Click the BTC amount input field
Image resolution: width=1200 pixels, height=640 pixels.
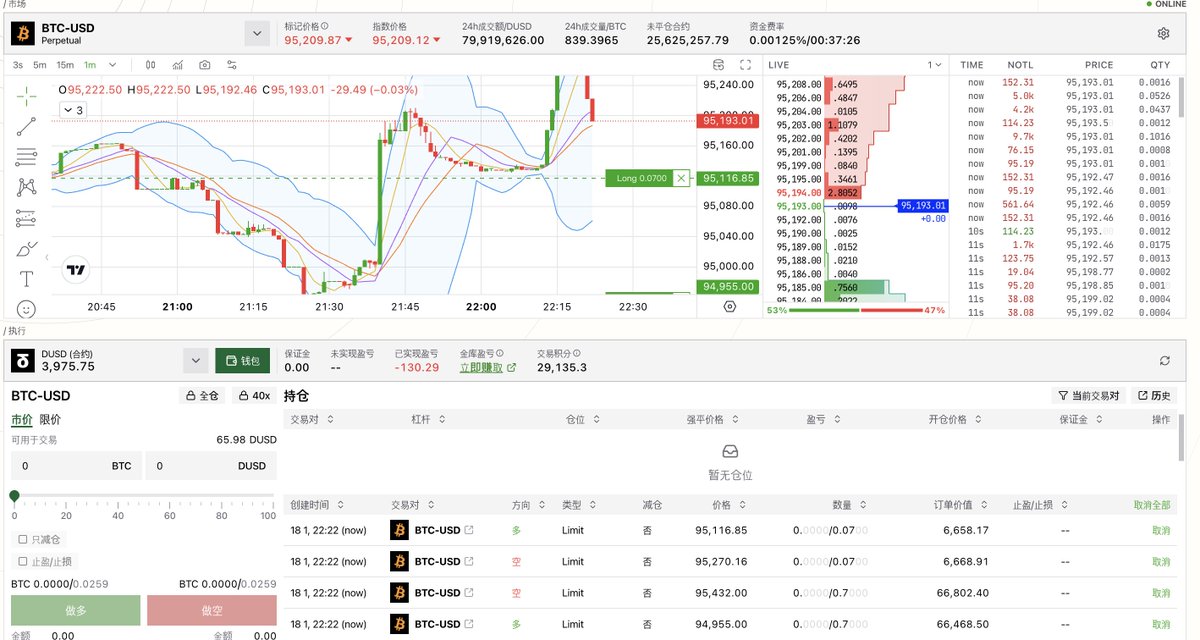(x=76, y=466)
